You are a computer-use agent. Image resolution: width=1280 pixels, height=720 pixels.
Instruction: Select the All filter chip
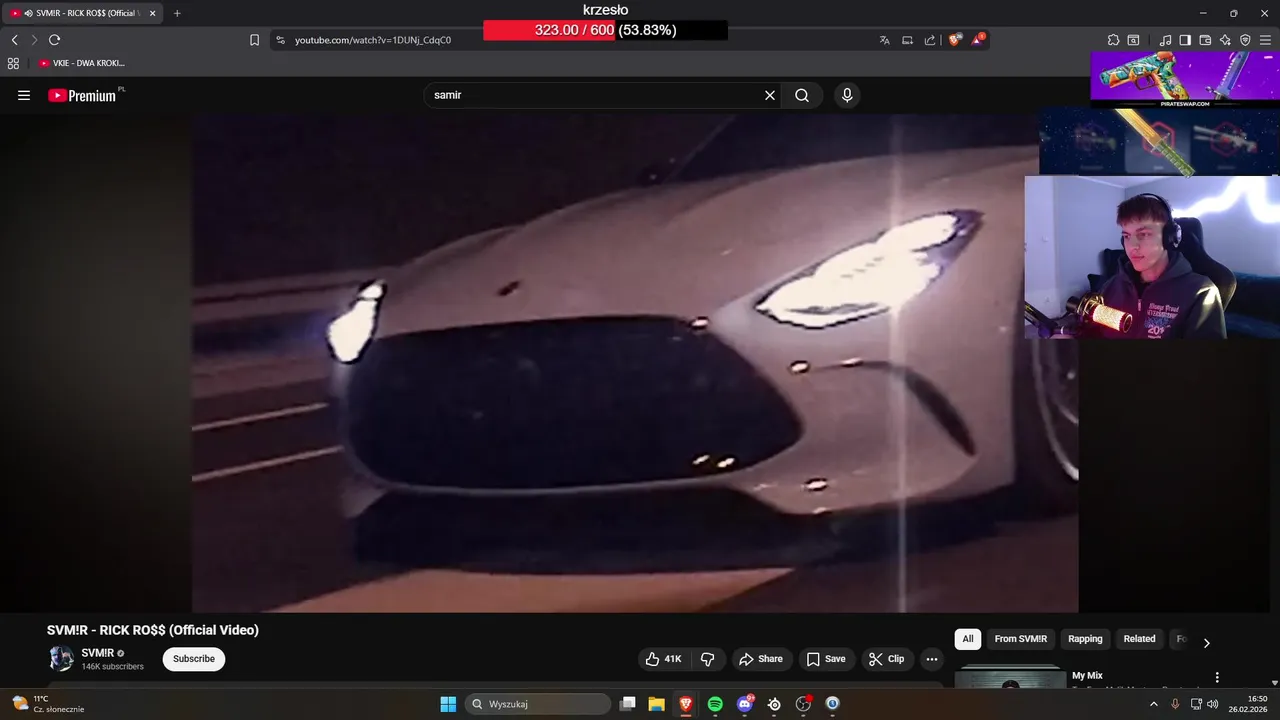pos(968,639)
